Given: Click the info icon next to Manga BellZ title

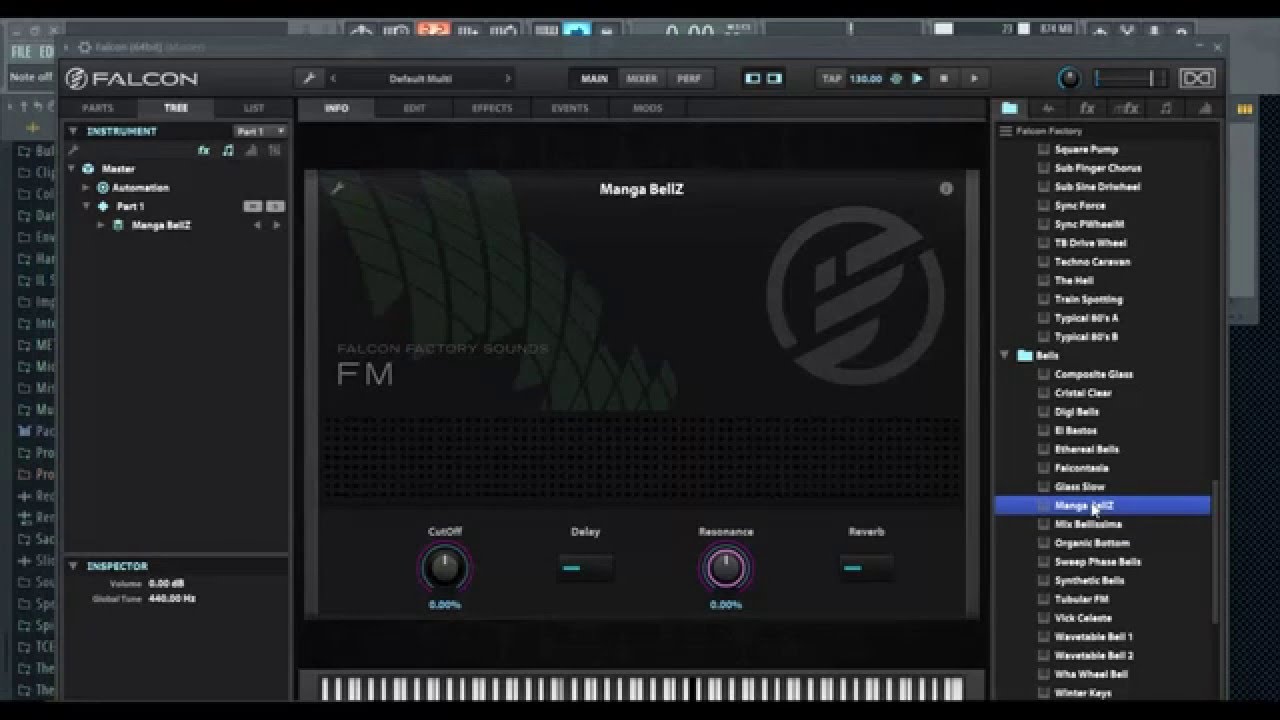Looking at the screenshot, I should [x=946, y=189].
